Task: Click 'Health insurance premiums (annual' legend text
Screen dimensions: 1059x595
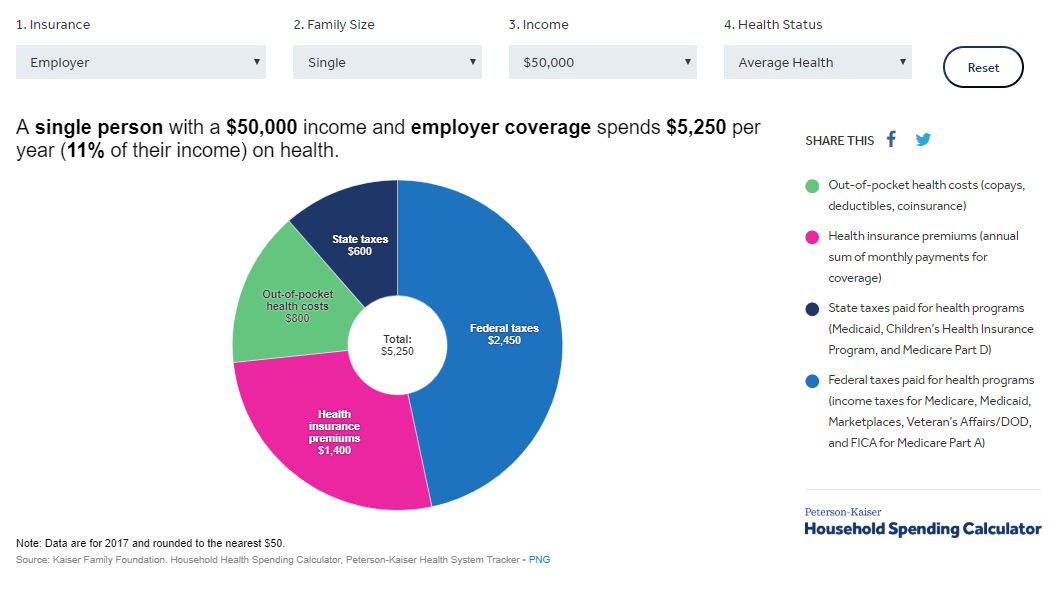Action: 923,236
